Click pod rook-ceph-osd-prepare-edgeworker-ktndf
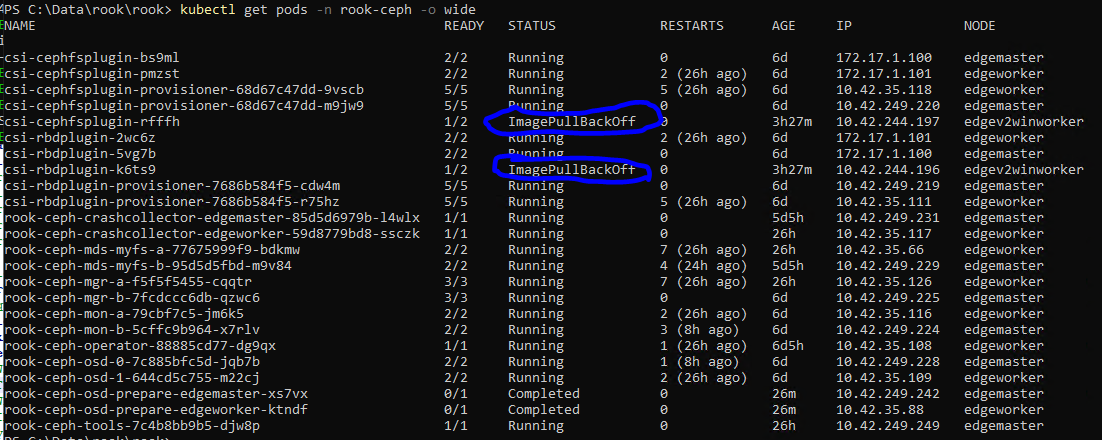 point(156,410)
